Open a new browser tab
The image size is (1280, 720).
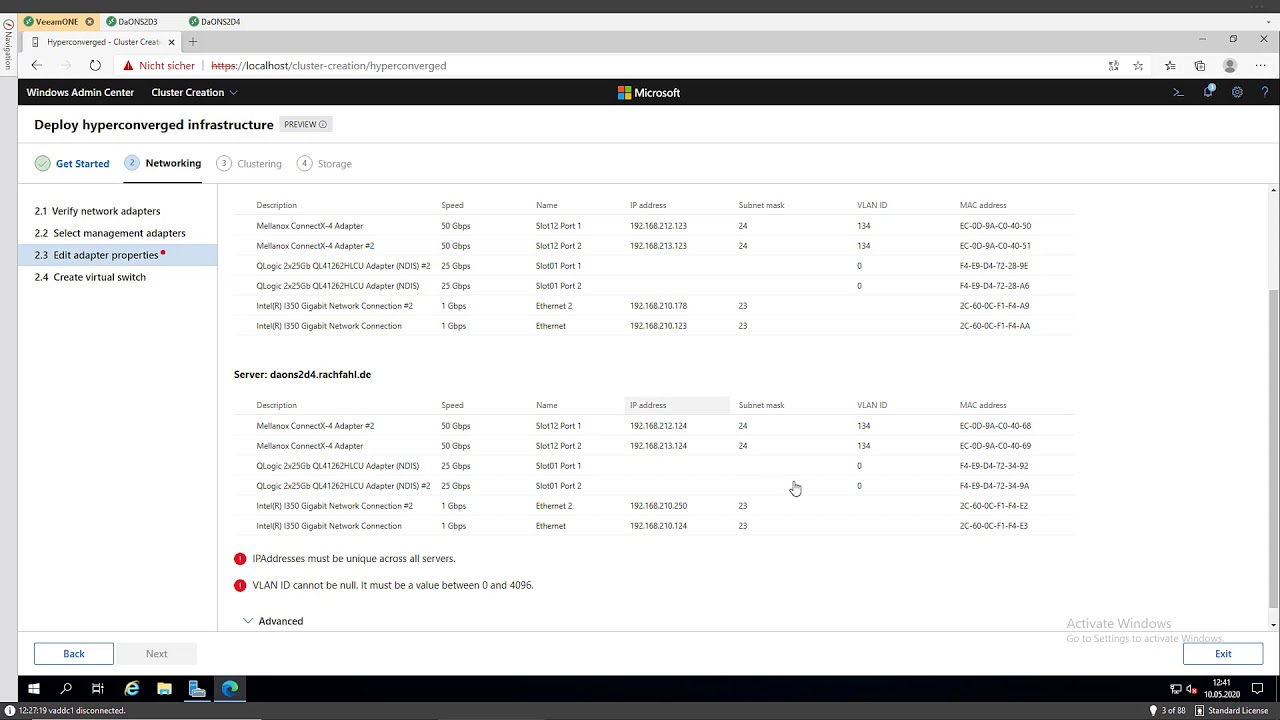(x=193, y=42)
